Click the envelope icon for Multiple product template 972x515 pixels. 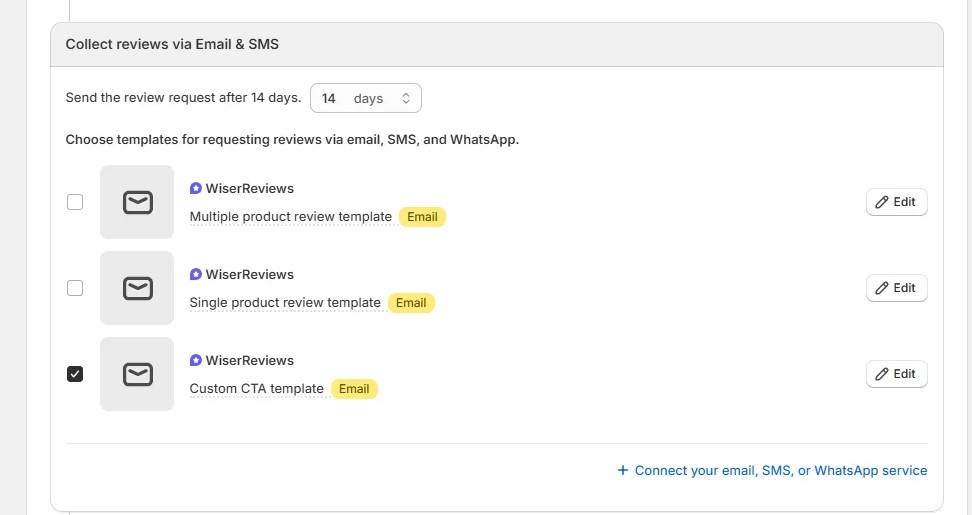(137, 202)
